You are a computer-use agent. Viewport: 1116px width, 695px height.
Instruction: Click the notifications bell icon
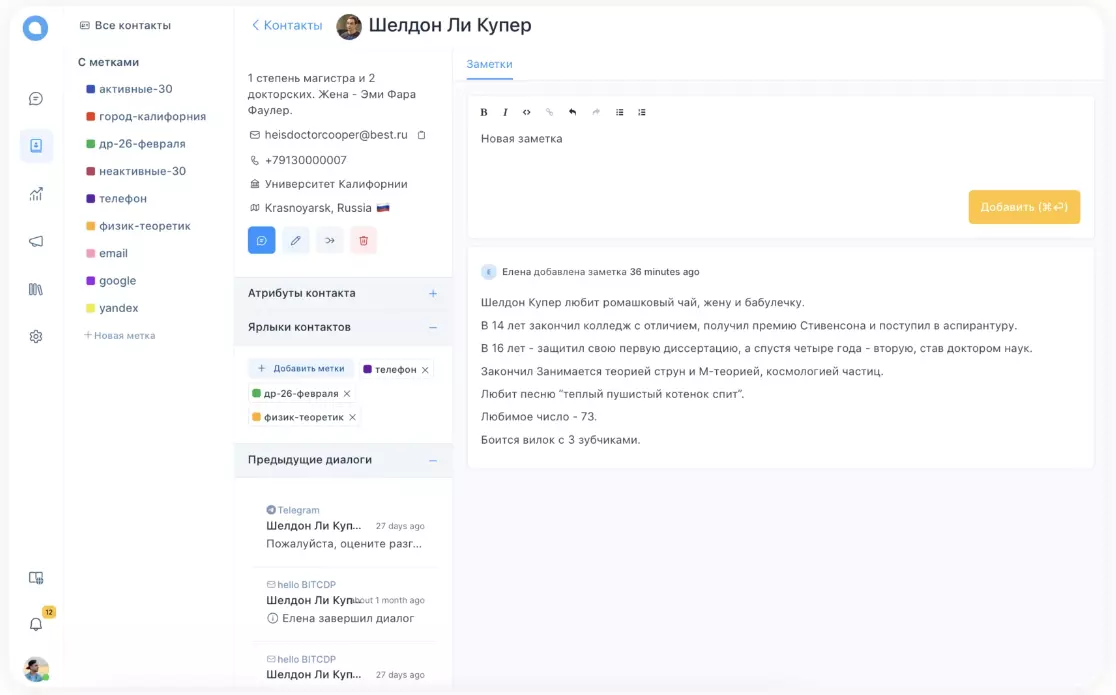(x=36, y=625)
